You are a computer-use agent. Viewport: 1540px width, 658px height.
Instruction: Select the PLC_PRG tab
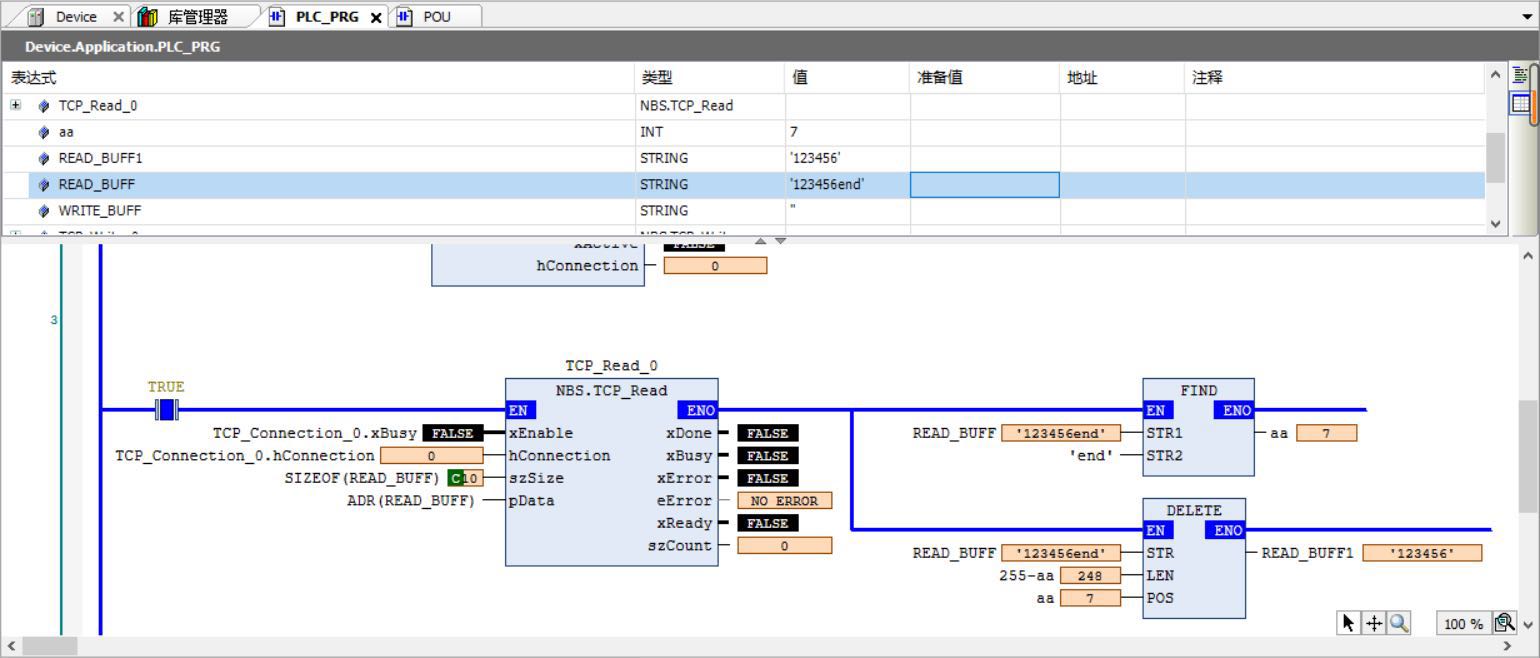[326, 17]
